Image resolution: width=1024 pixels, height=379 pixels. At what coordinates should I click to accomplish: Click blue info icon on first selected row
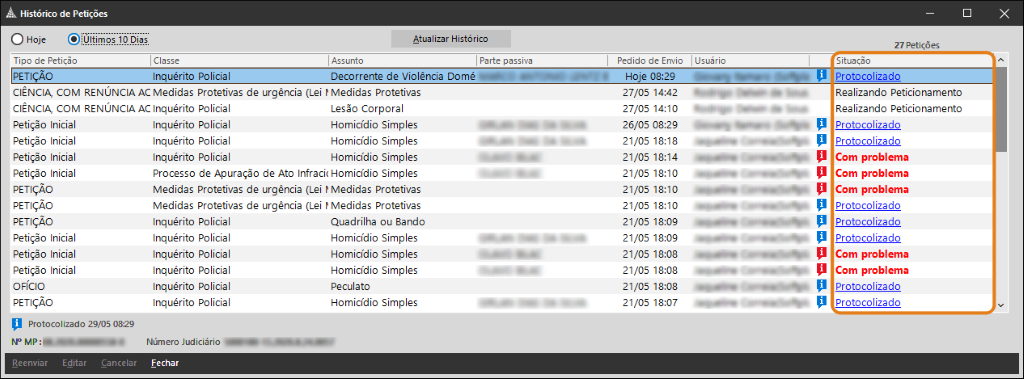click(x=822, y=75)
